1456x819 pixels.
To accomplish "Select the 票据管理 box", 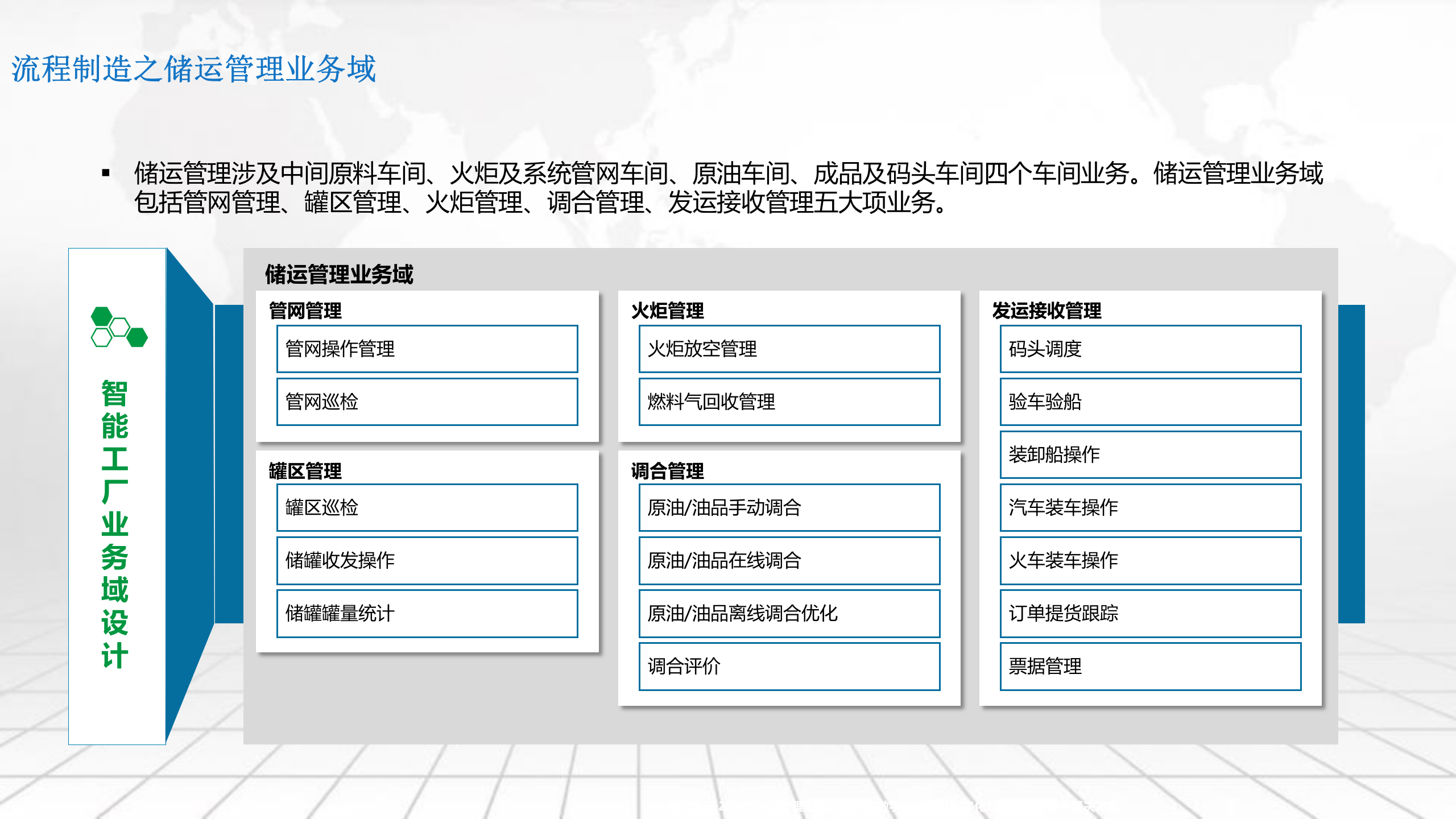I will pyautogui.click(x=1150, y=666).
